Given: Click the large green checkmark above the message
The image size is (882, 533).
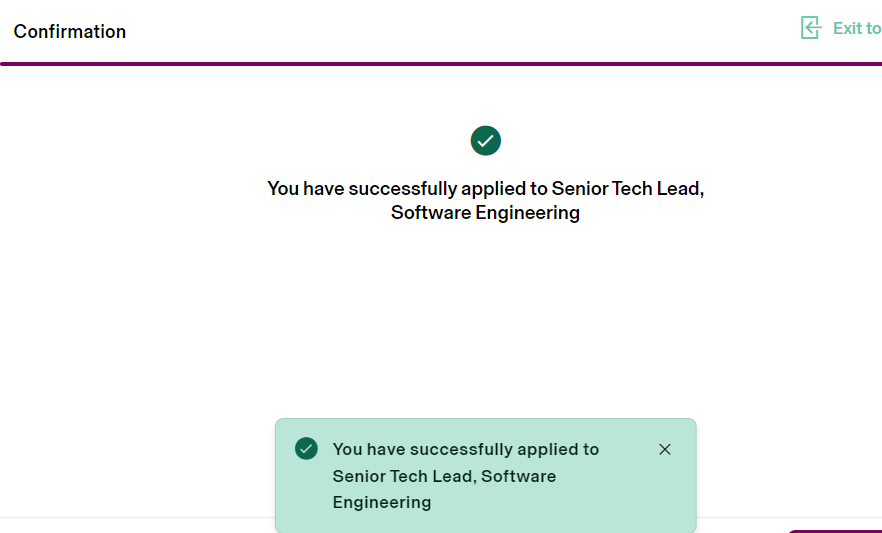Looking at the screenshot, I should click(x=486, y=141).
